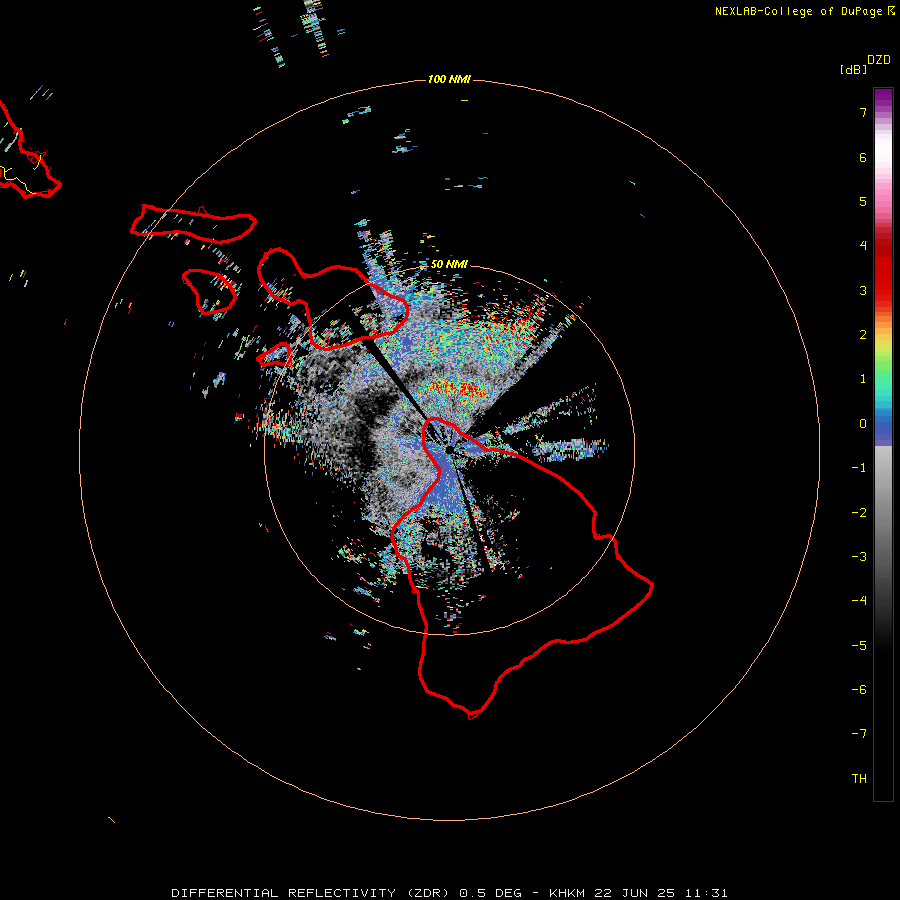
Task: Click the product title text at bottom
Action: pos(449,893)
